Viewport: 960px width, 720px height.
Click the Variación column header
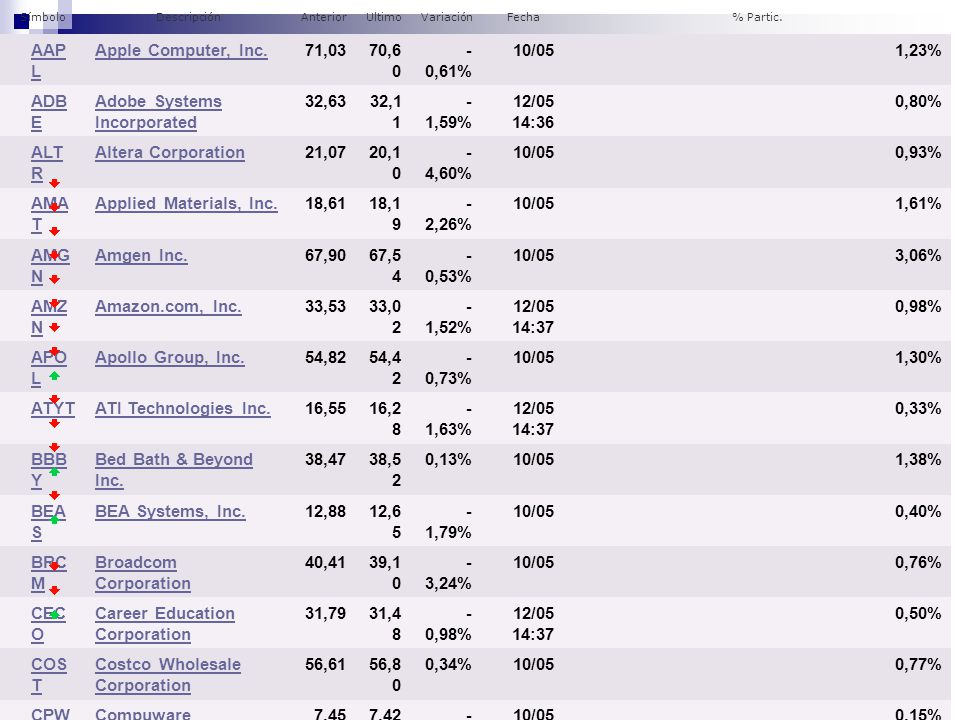coord(446,17)
